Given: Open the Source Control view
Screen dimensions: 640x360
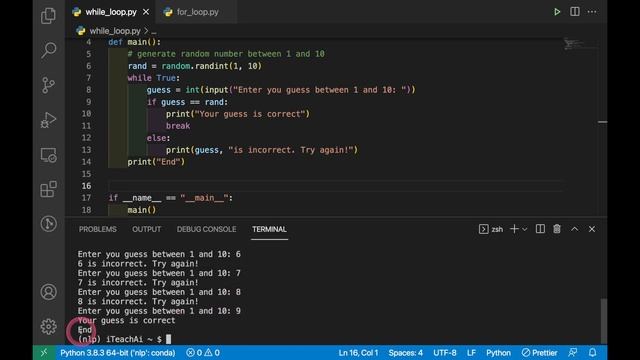Looking at the screenshot, I should (x=49, y=85).
